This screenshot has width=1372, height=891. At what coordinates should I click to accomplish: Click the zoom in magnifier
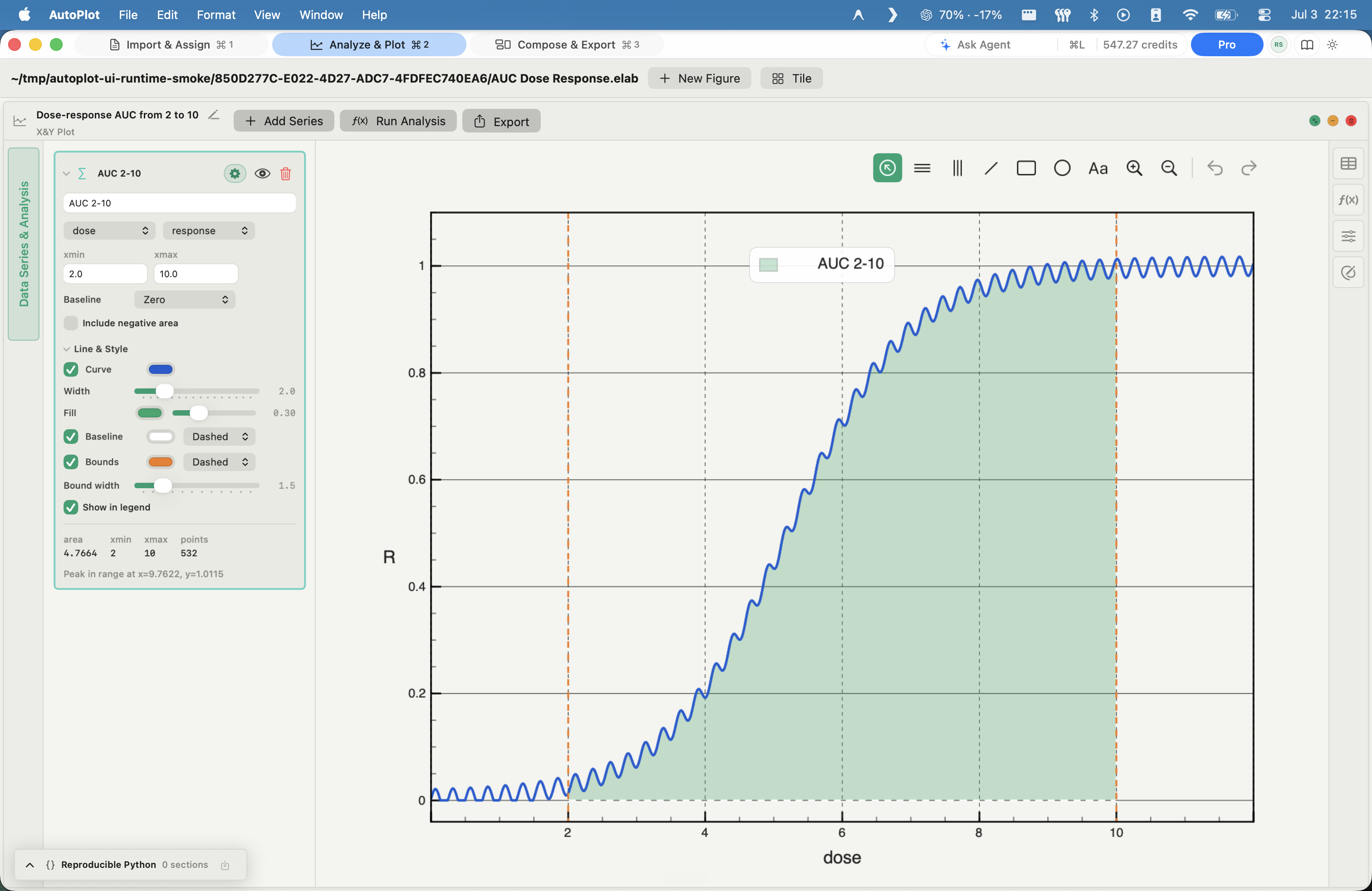point(1134,168)
